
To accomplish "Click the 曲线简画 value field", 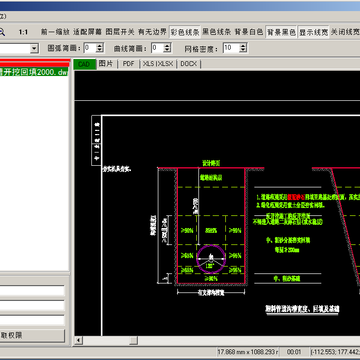I will point(157,48).
